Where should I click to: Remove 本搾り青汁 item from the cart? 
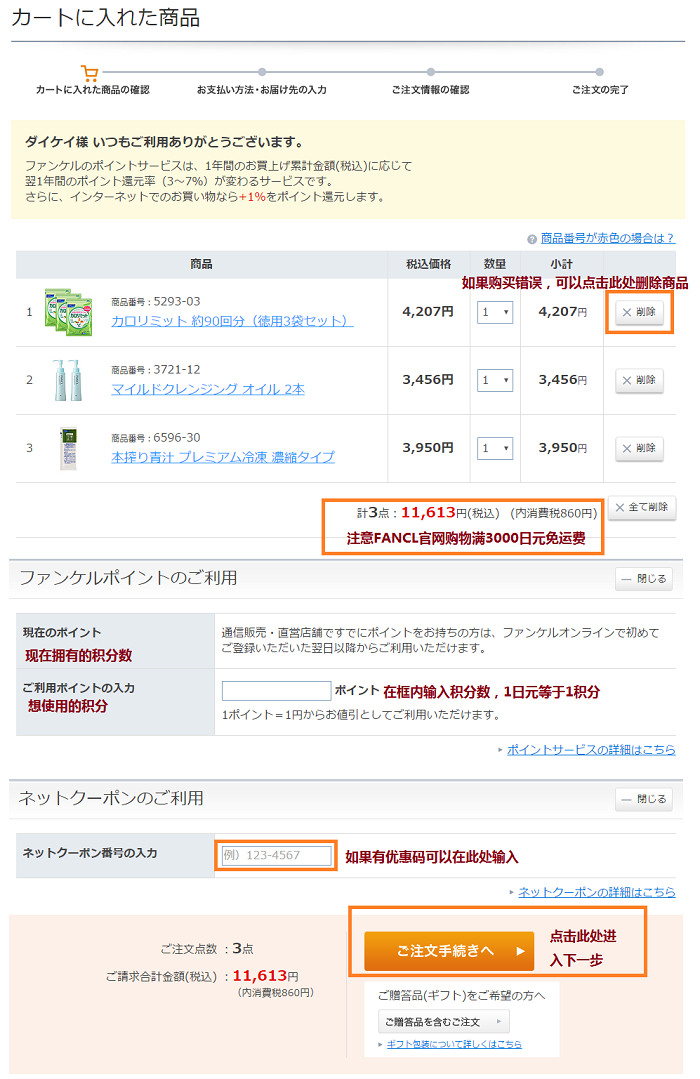coord(639,448)
